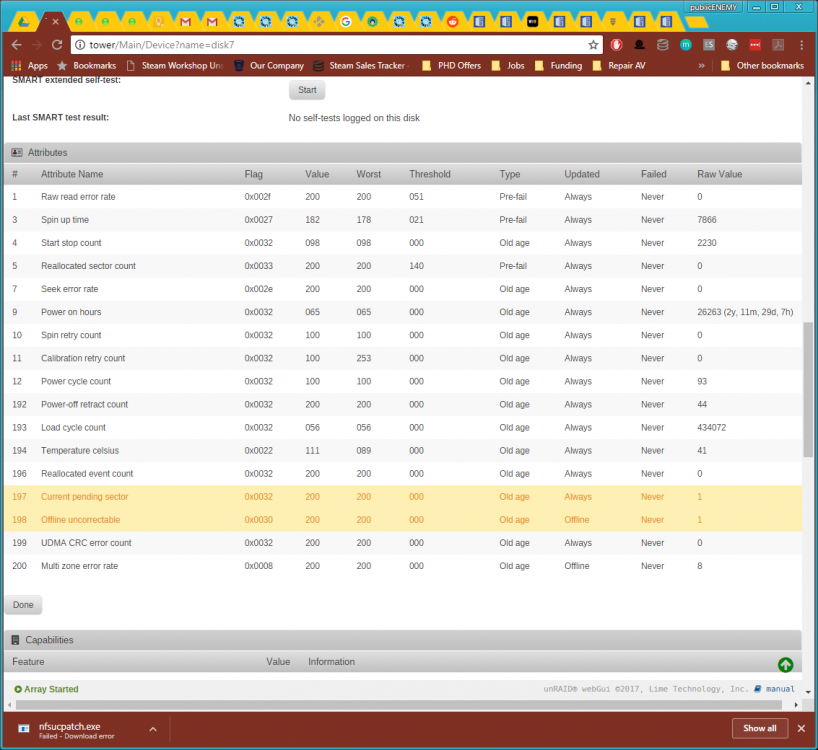Click the Temperature celsius attribute name
This screenshot has height=750, width=818.
pyautogui.click(x=80, y=451)
